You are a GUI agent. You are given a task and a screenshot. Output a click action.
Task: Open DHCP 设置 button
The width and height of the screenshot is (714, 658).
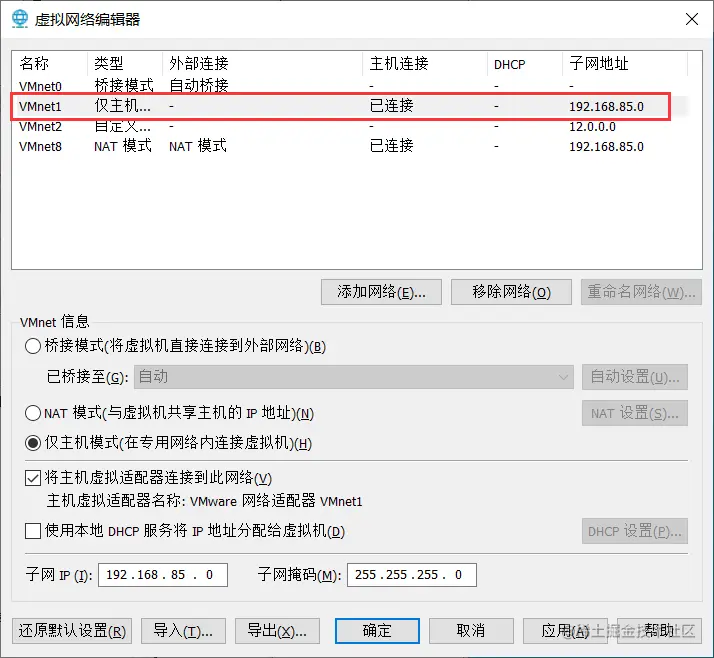point(635,531)
